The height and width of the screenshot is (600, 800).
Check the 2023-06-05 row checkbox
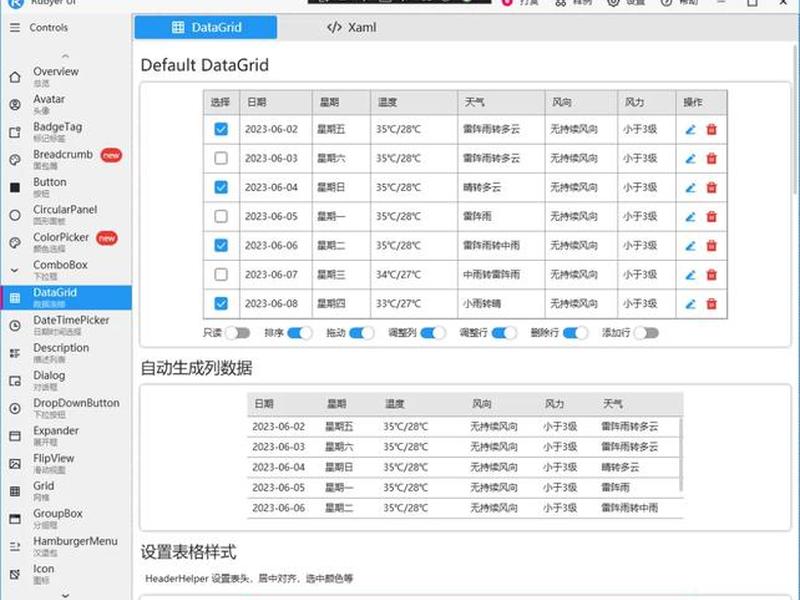click(221, 216)
